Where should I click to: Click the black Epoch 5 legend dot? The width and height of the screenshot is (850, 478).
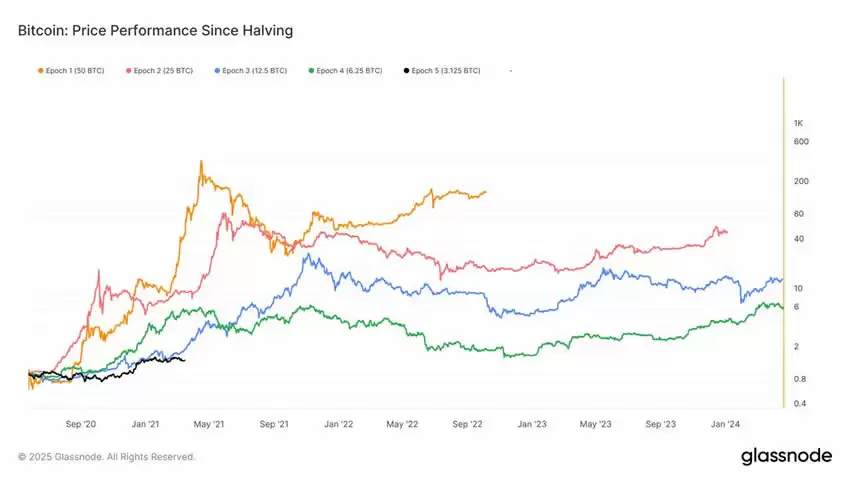406,71
